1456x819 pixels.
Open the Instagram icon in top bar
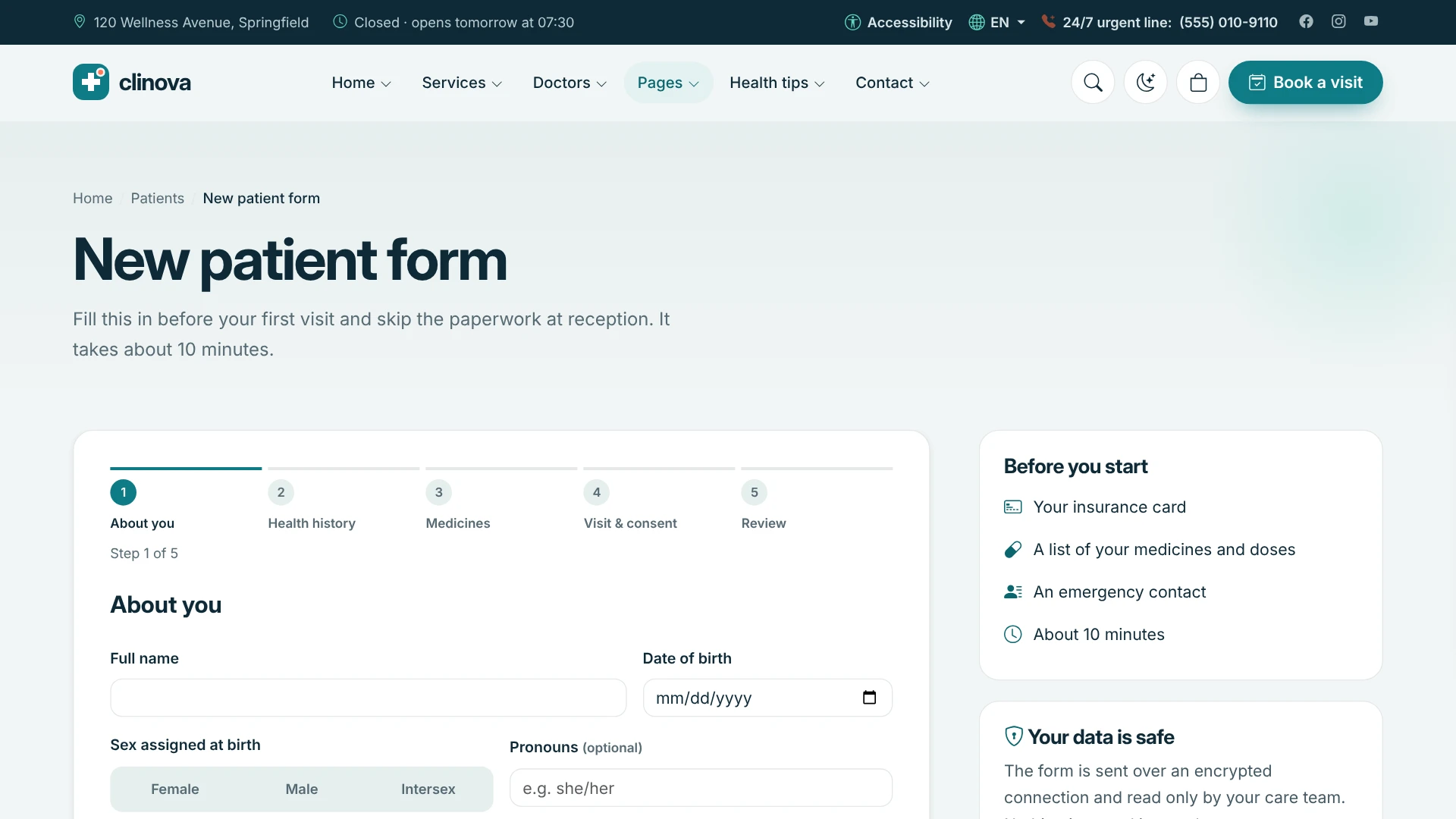tap(1338, 21)
